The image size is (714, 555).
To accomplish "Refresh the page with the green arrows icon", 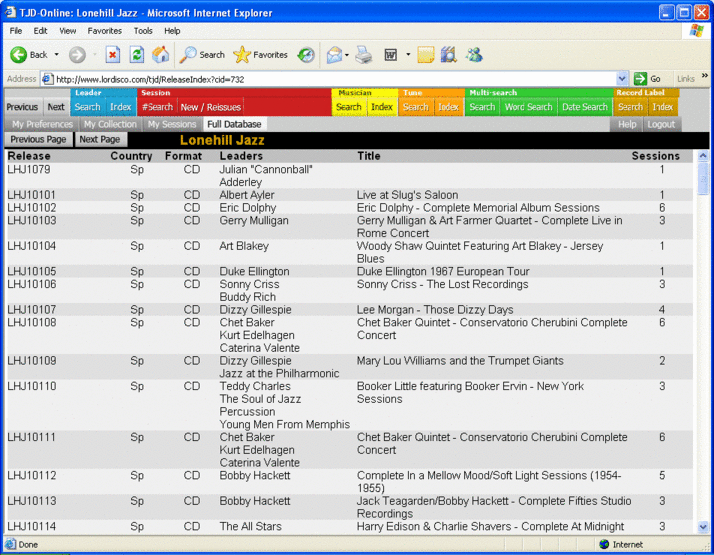I will point(137,55).
